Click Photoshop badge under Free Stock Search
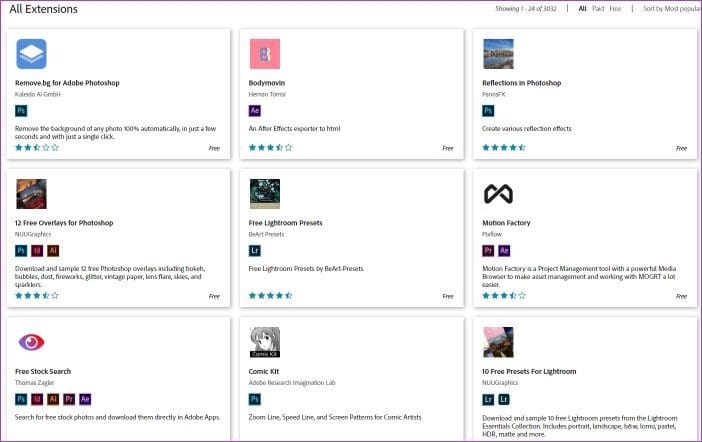Image resolution: width=702 pixels, height=442 pixels. pos(21,399)
